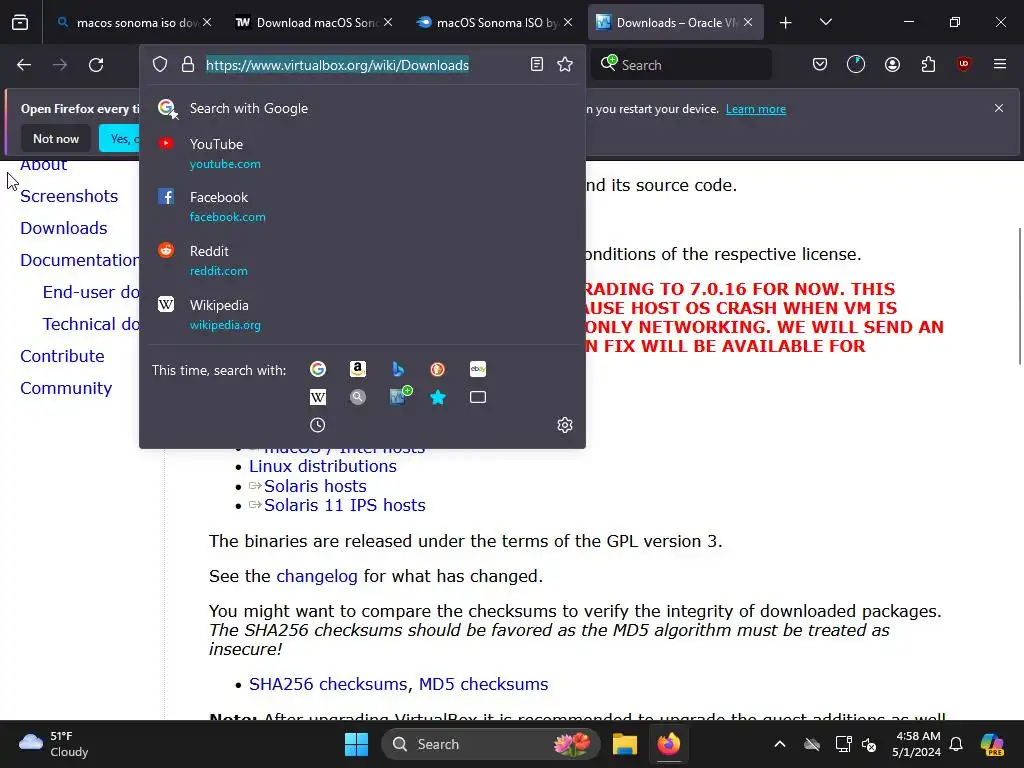Search open tabs via rectangle icon

[x=478, y=397]
